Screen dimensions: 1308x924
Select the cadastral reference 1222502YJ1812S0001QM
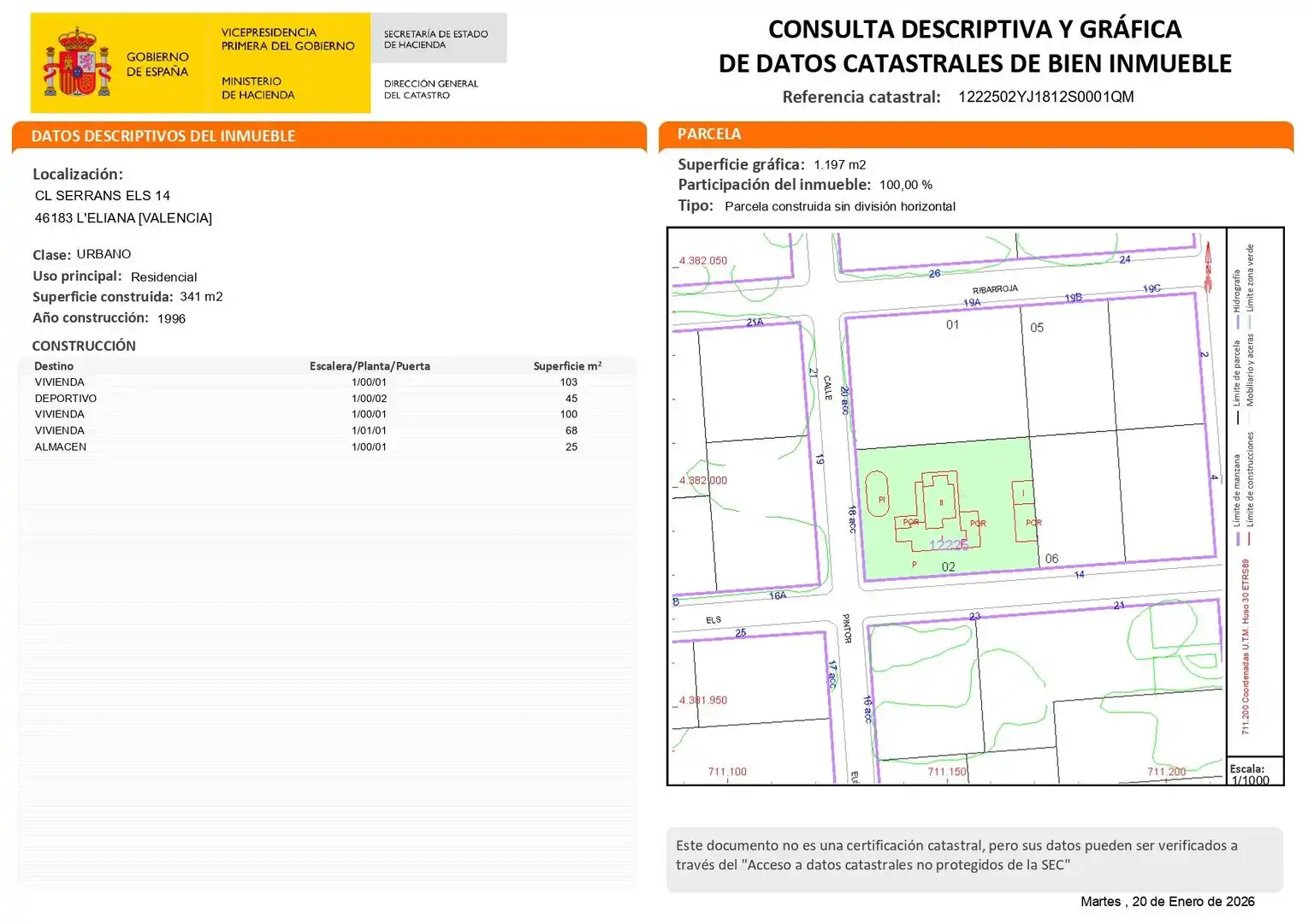[1045, 97]
